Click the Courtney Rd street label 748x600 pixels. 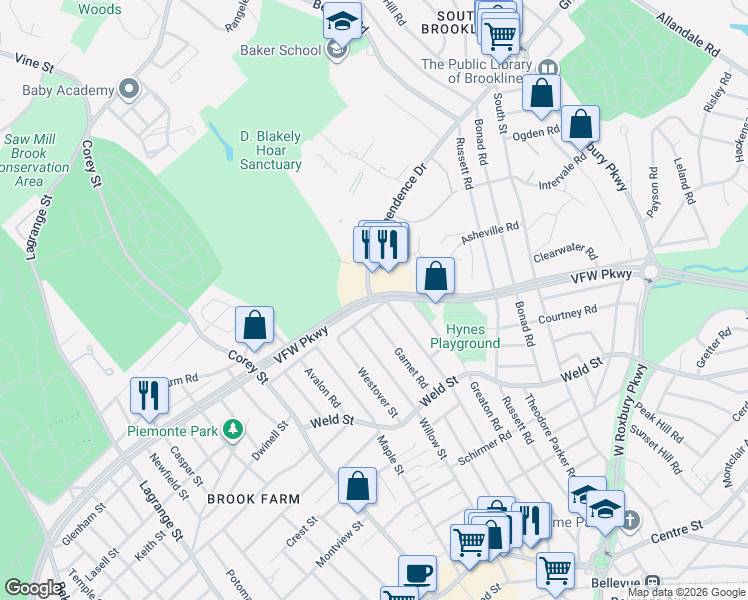click(x=567, y=314)
